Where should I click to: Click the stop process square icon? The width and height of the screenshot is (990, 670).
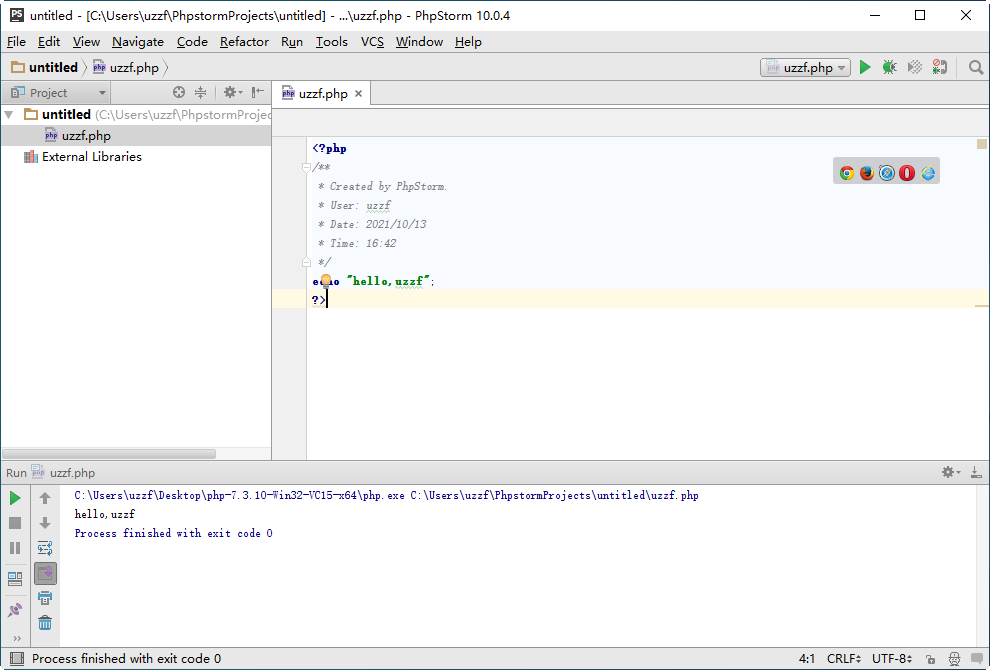[x=15, y=523]
